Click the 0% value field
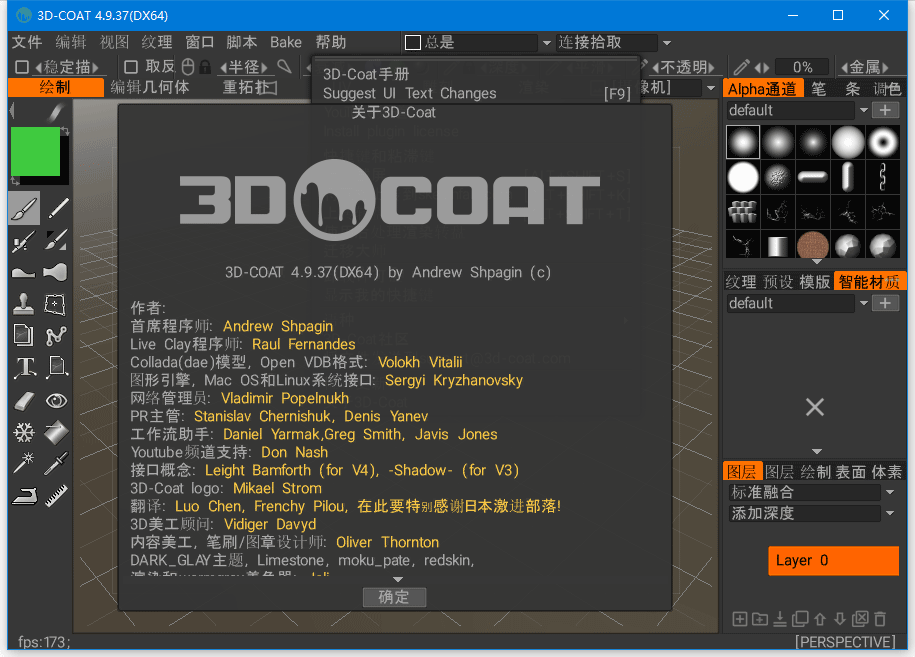Screen dimensions: 915x657 pyautogui.click(x=802, y=67)
